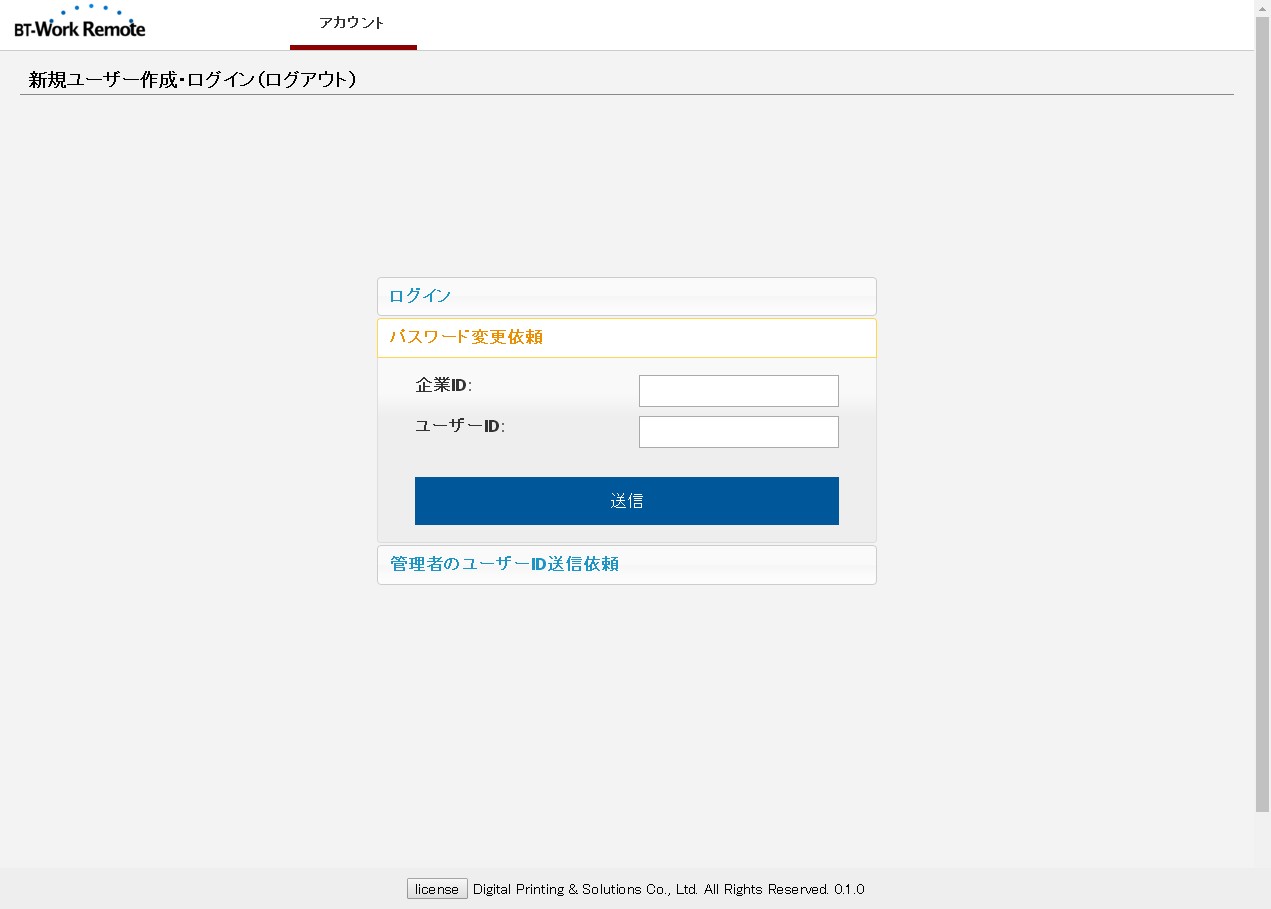
Task: Click the vertical scrollbar thumb
Action: 1262,400
